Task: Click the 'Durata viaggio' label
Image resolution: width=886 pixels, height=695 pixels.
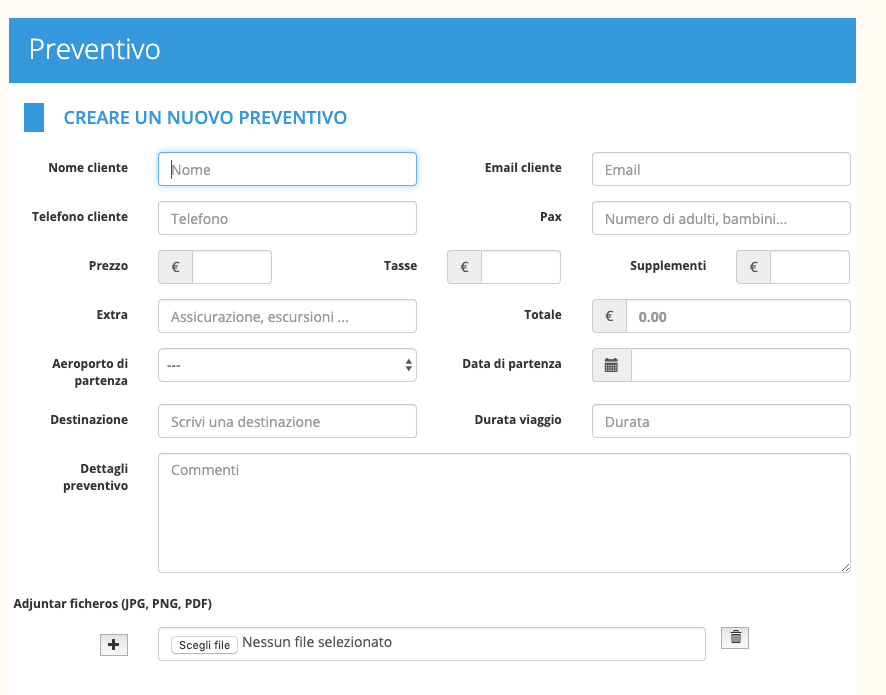Action: [518, 420]
